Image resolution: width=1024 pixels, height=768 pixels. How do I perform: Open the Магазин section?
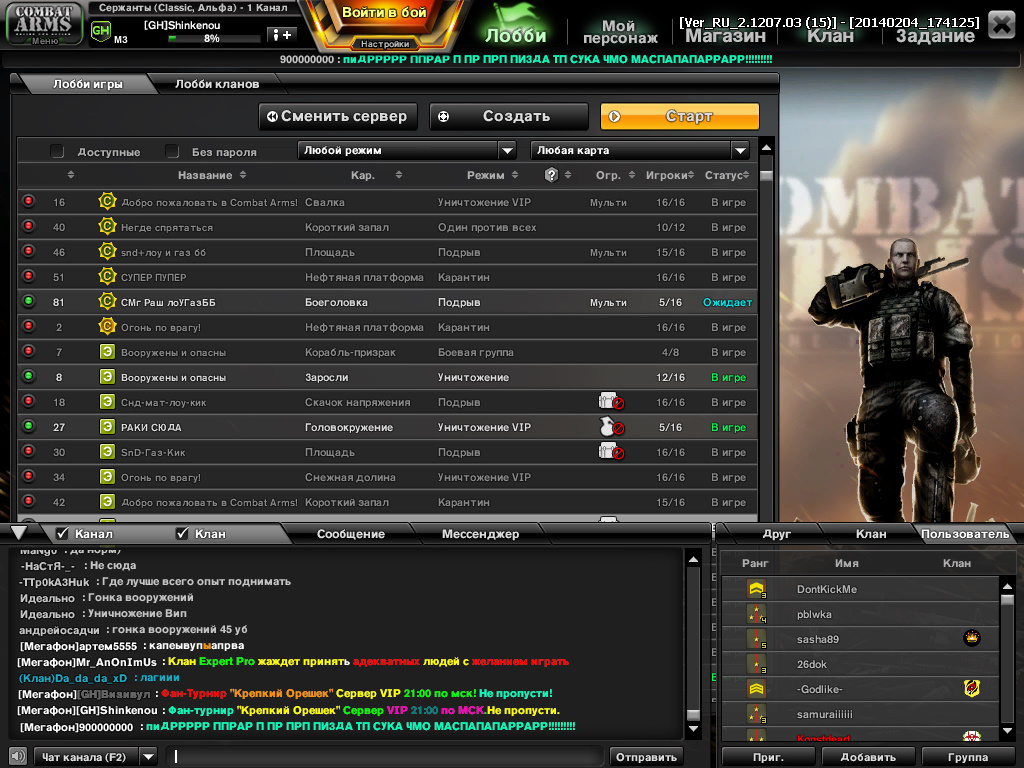(x=726, y=36)
